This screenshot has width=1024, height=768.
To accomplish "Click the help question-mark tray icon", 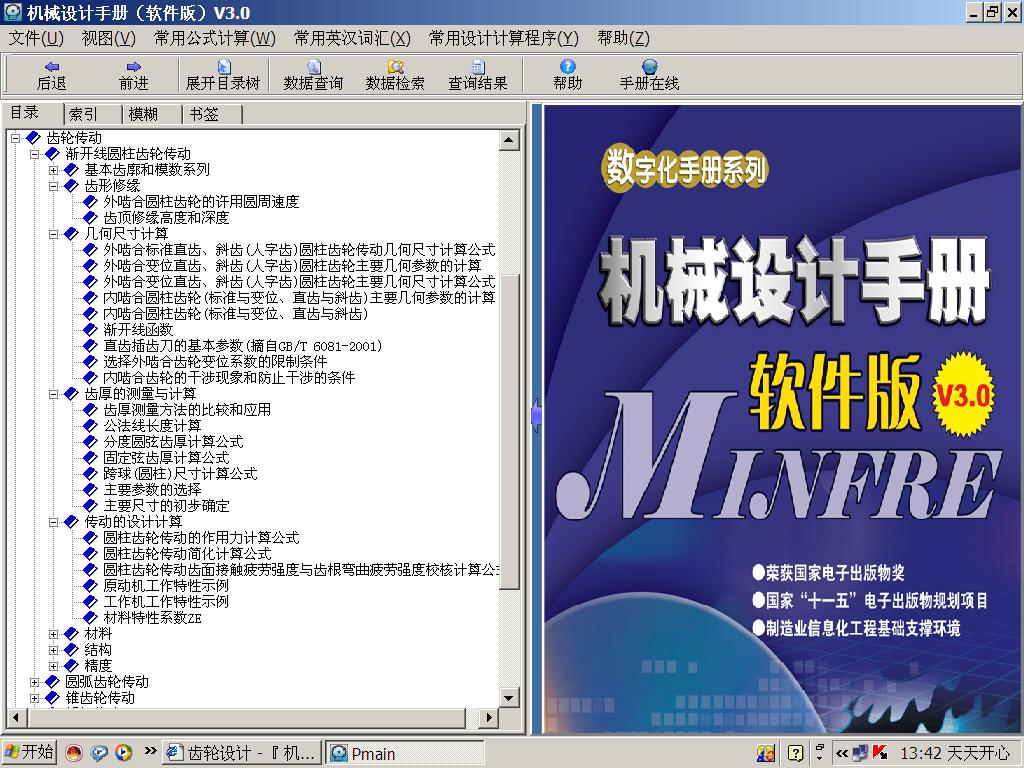I will [x=795, y=753].
